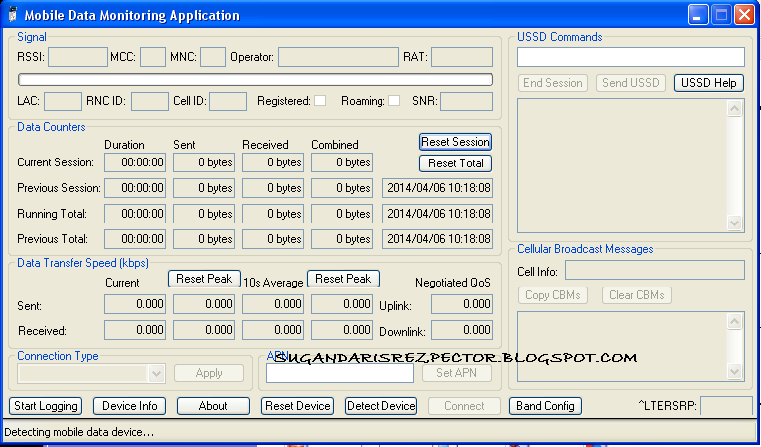
Task: Click broadcast messages scrollbar down arrow
Action: click(734, 372)
